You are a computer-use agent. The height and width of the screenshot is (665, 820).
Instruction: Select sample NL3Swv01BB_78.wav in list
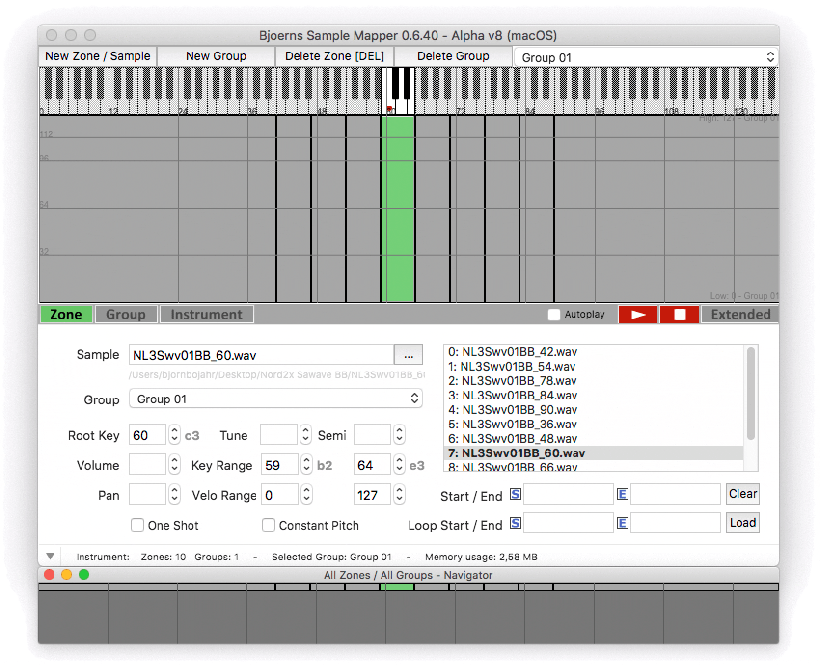[x=594, y=381]
